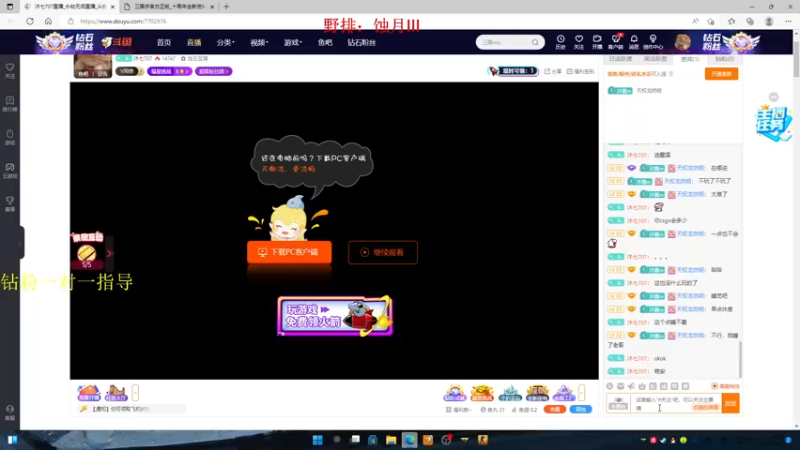This screenshot has width=800, height=450.
Task: Click the orange 开通贵族 button
Action: 721,74
